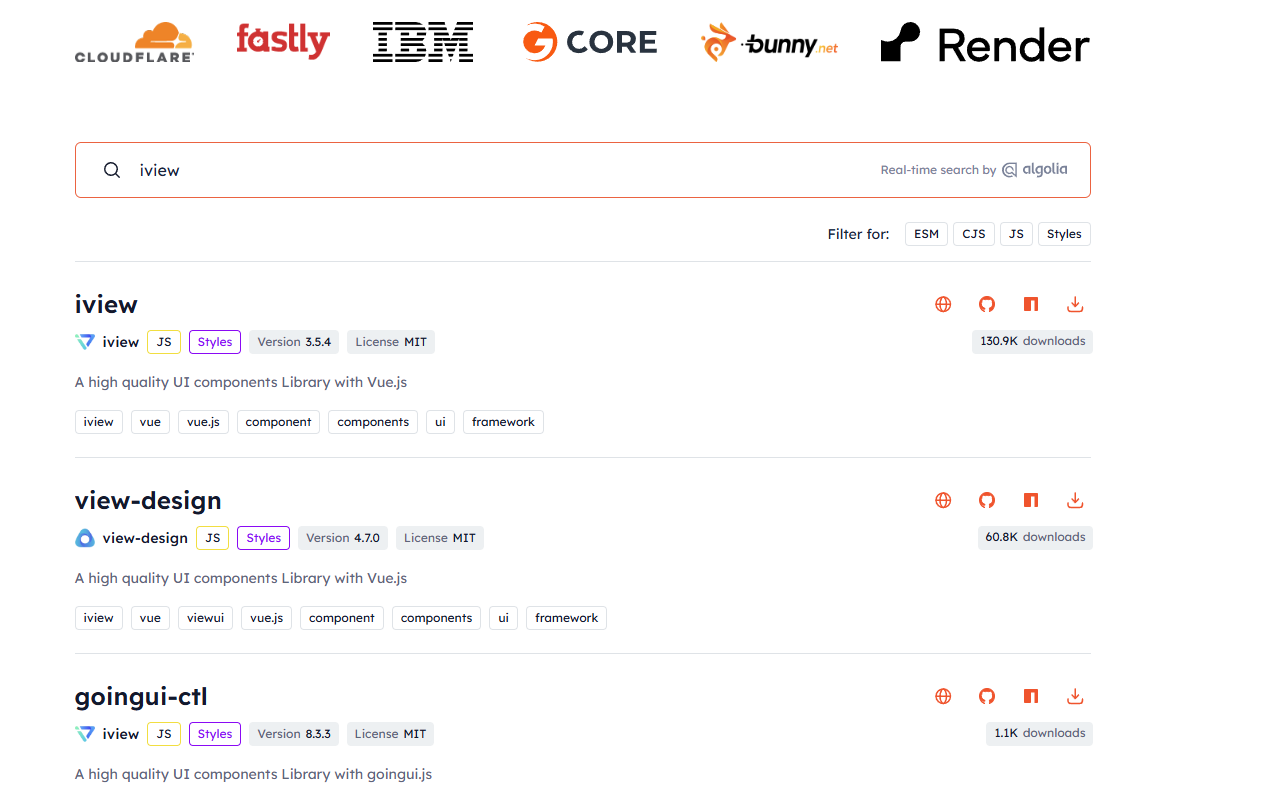This screenshot has width=1285, height=801.
Task: Click the search magnifier icon
Action: tap(112, 170)
